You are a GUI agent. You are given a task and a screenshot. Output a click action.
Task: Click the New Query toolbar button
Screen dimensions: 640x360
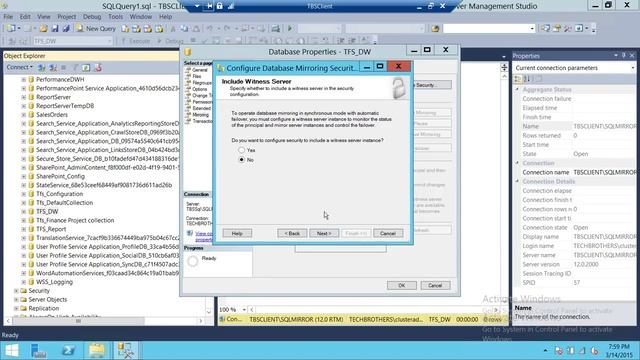pos(96,29)
